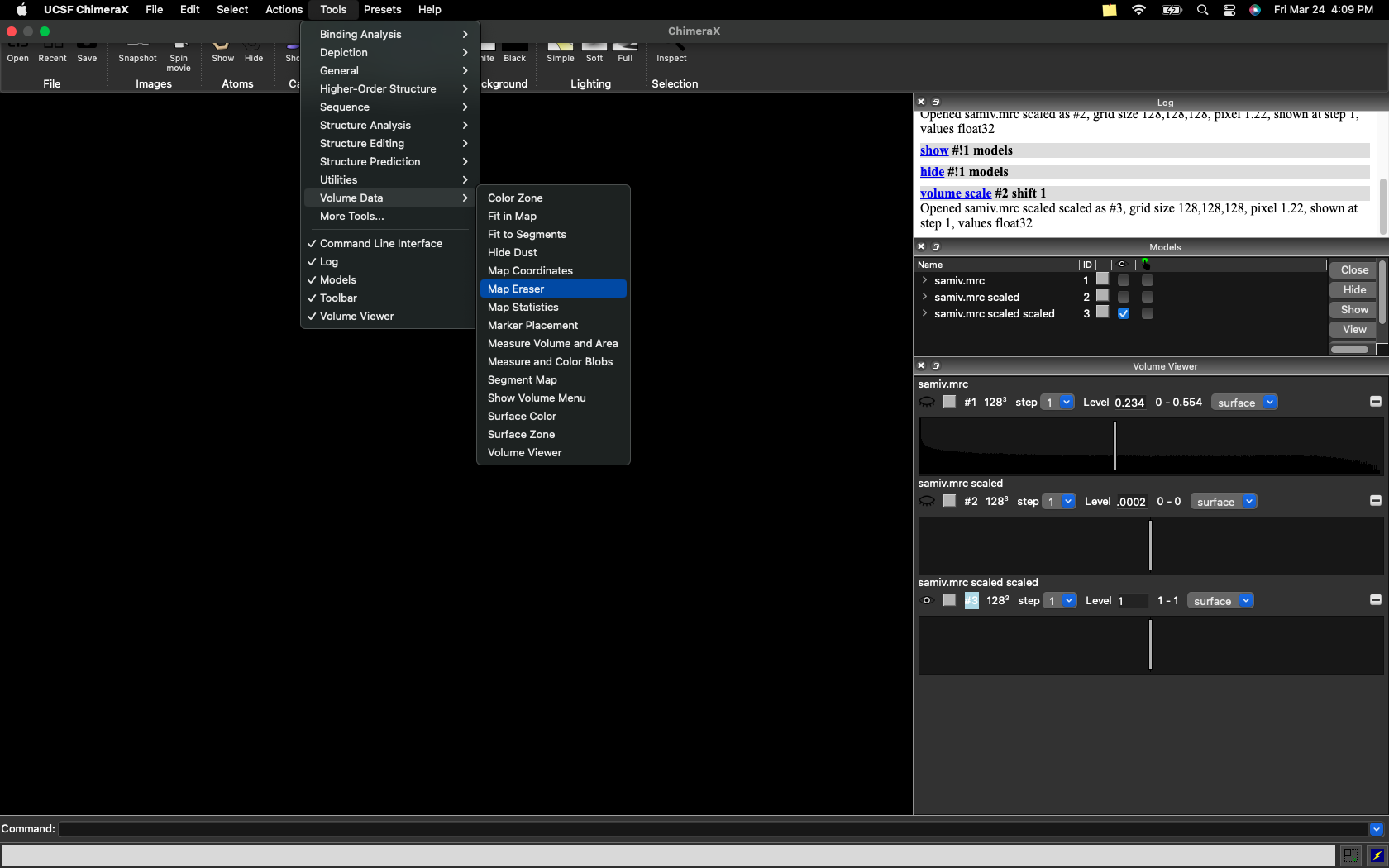Screen dimensions: 1389x868
Task: Click the Inspect selection icon
Action: point(671,52)
